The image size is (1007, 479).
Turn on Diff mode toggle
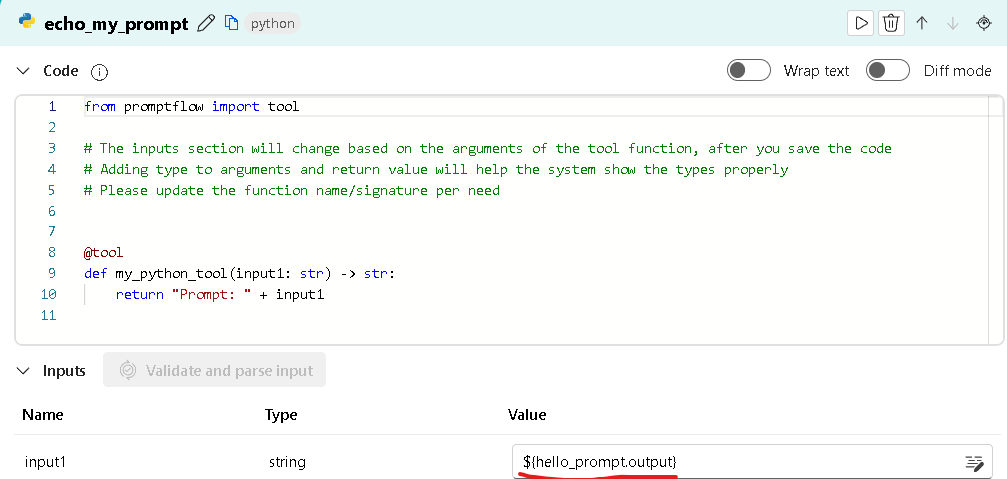[x=887, y=71]
